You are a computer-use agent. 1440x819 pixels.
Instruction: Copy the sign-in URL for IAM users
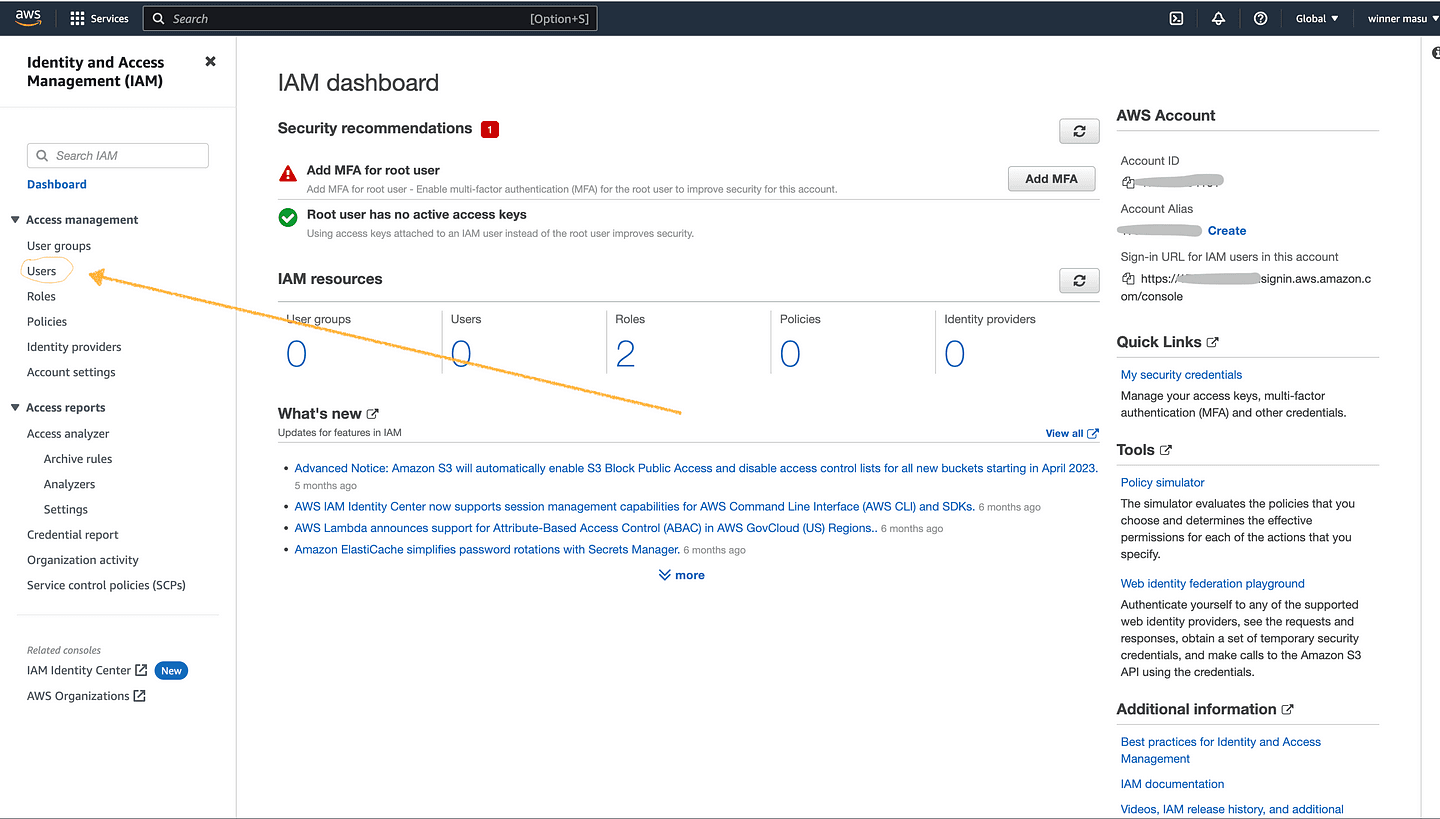pyautogui.click(x=1128, y=279)
